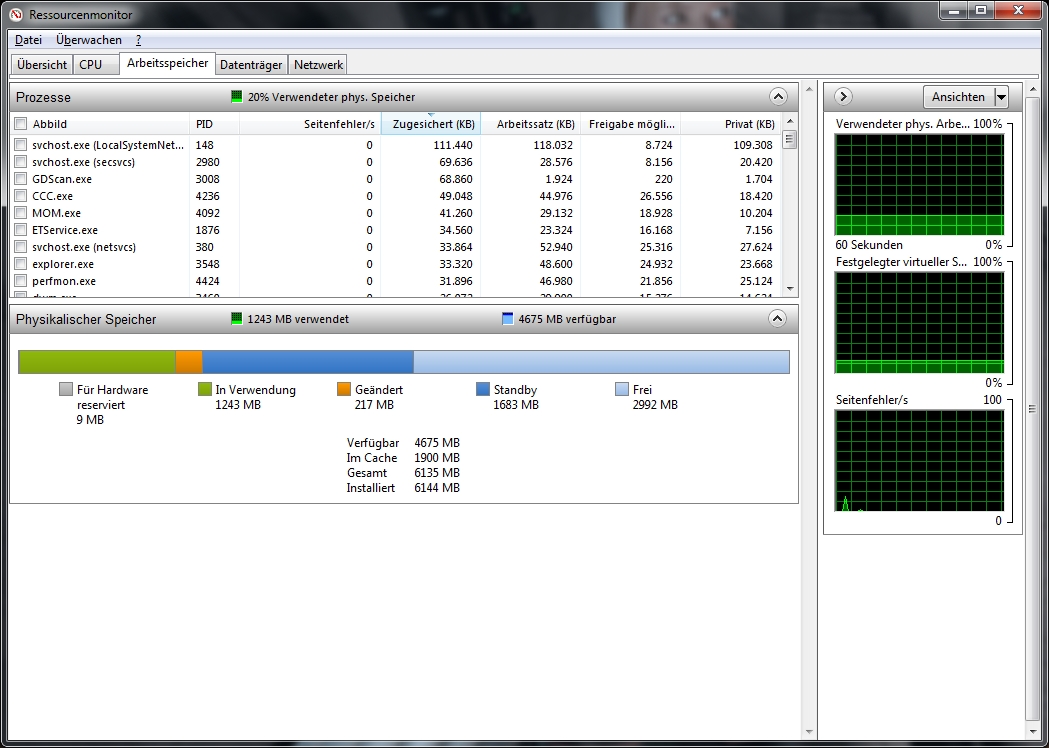Collapse the graphs pane with arrow button
This screenshot has width=1049, height=748.
pos(843,97)
